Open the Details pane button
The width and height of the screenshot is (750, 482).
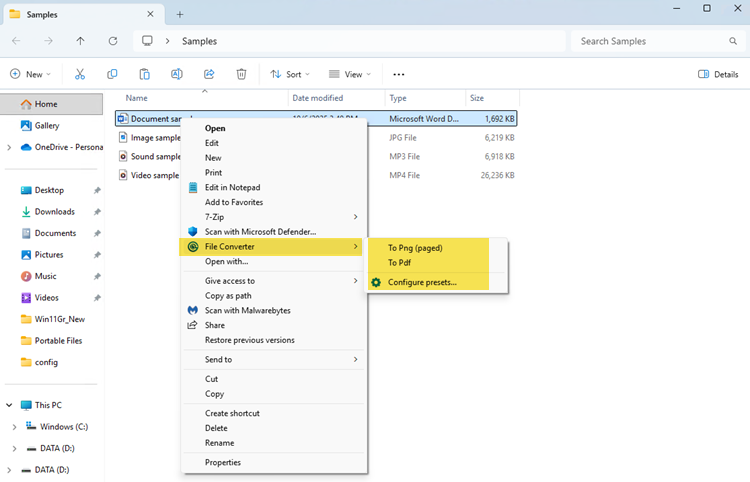click(717, 74)
